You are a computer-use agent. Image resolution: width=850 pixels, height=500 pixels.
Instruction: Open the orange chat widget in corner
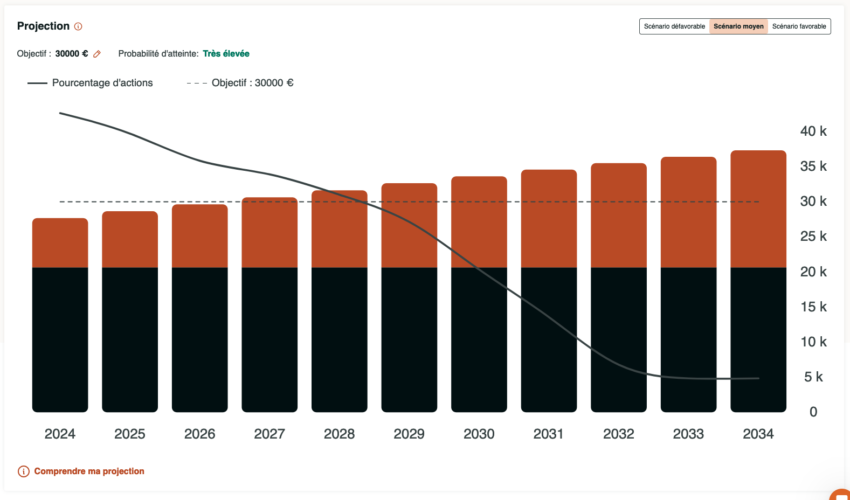coord(839,493)
